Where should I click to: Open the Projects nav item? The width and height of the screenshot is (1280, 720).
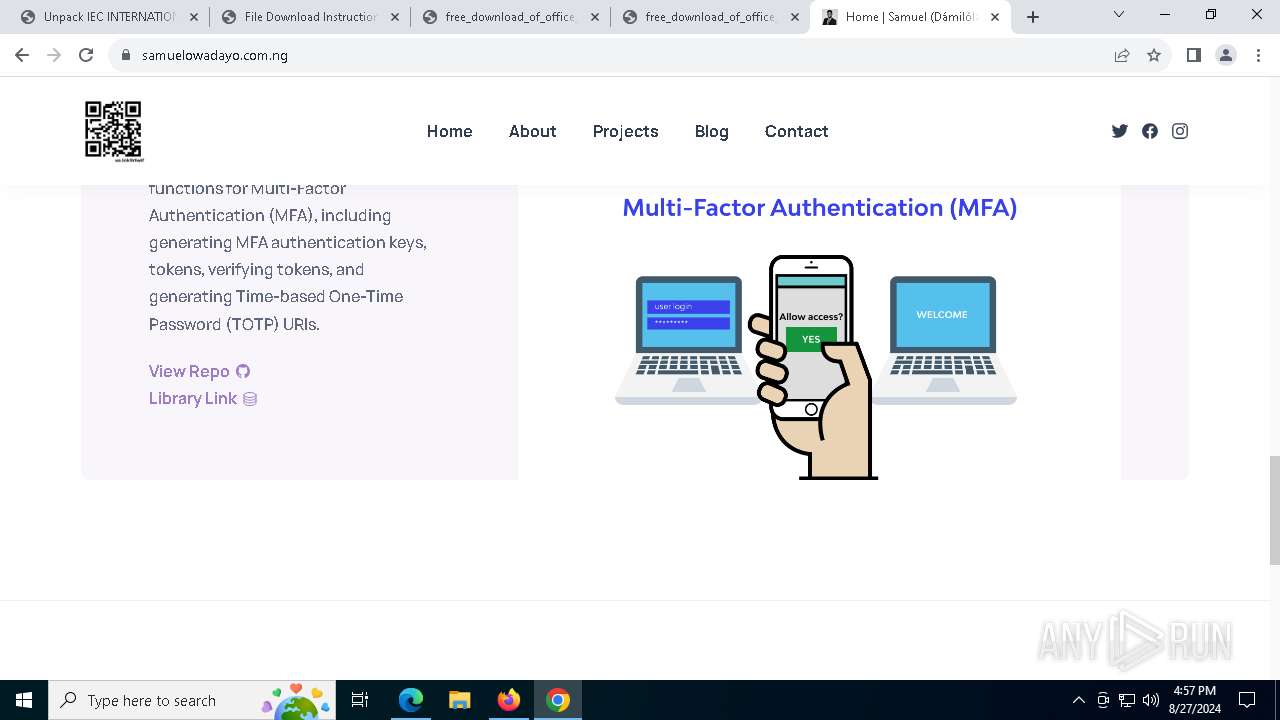click(625, 131)
